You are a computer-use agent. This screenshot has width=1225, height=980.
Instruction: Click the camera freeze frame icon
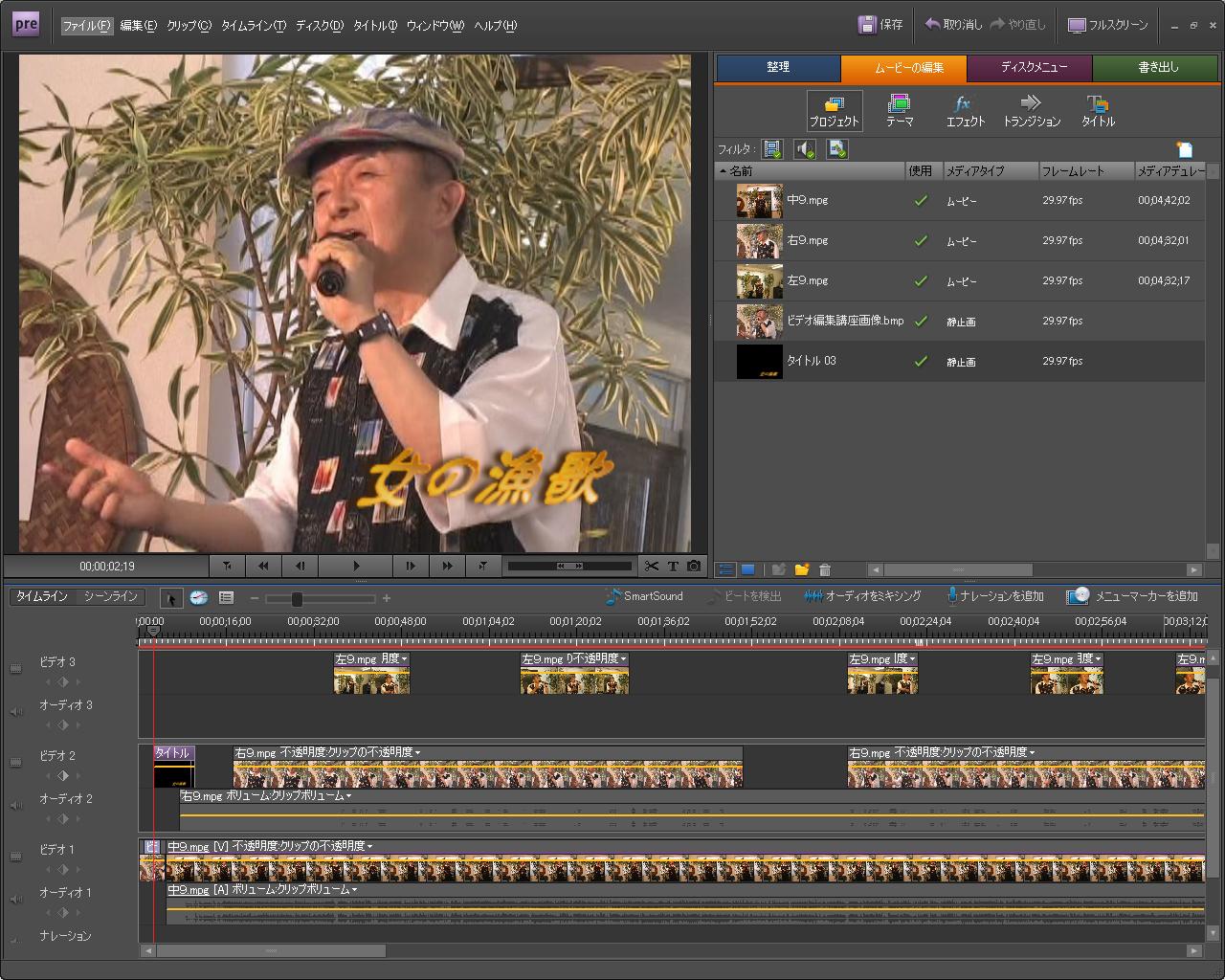click(694, 567)
